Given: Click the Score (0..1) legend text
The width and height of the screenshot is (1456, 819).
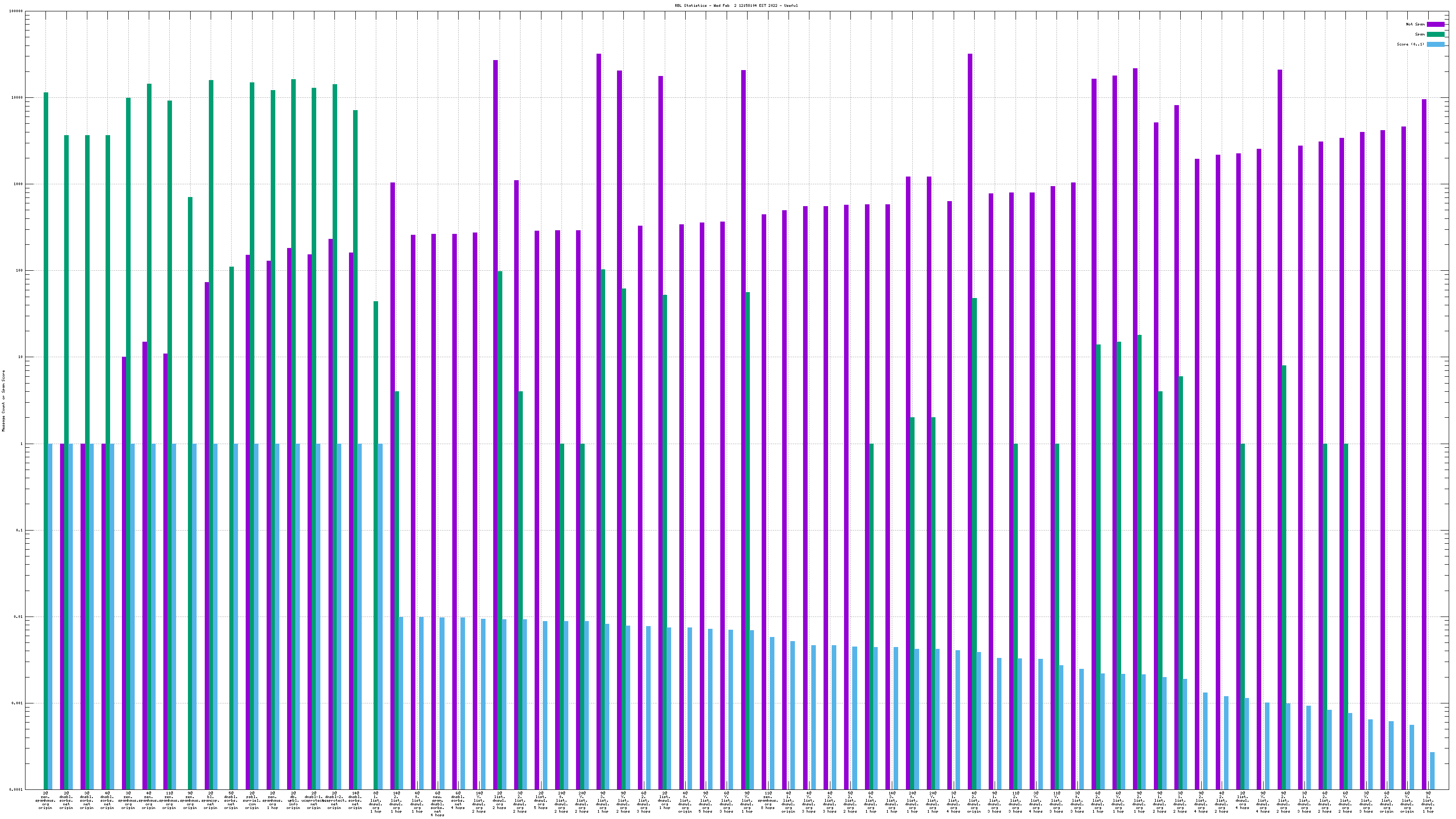Looking at the screenshot, I should tap(1410, 44).
